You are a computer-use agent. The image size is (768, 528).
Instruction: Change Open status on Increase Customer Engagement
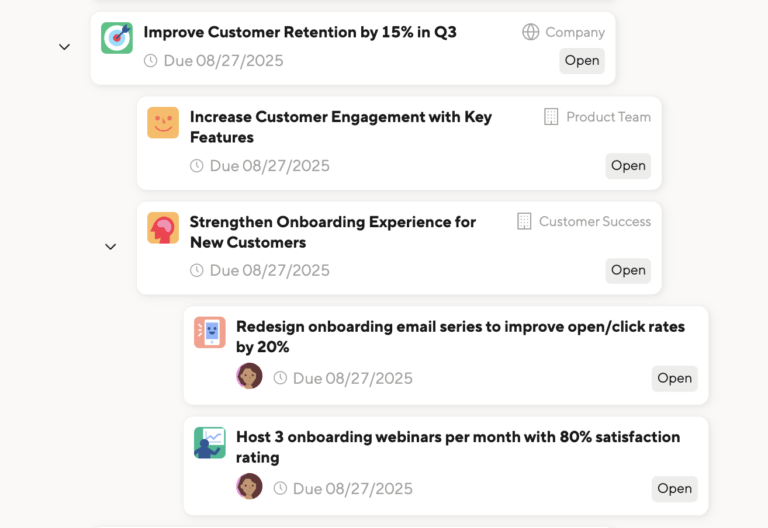coord(628,166)
